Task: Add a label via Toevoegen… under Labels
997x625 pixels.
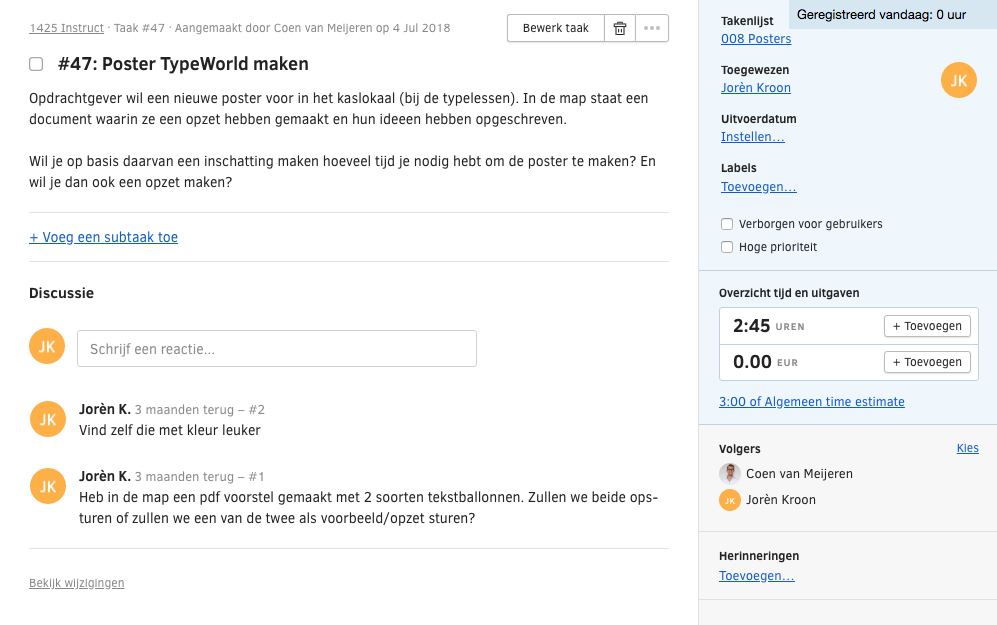Action: (759, 187)
